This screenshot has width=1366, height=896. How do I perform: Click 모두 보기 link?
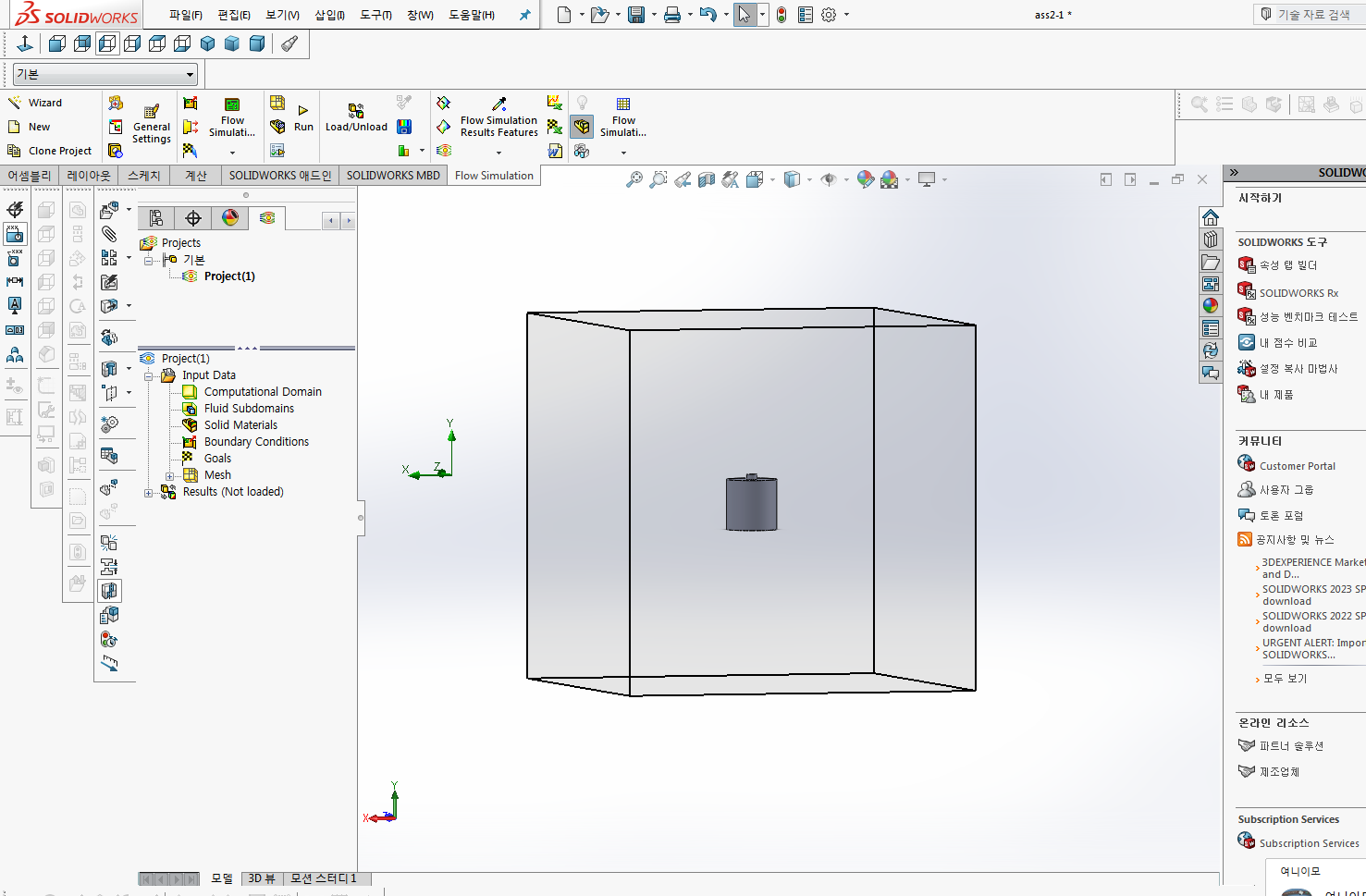(x=1285, y=679)
